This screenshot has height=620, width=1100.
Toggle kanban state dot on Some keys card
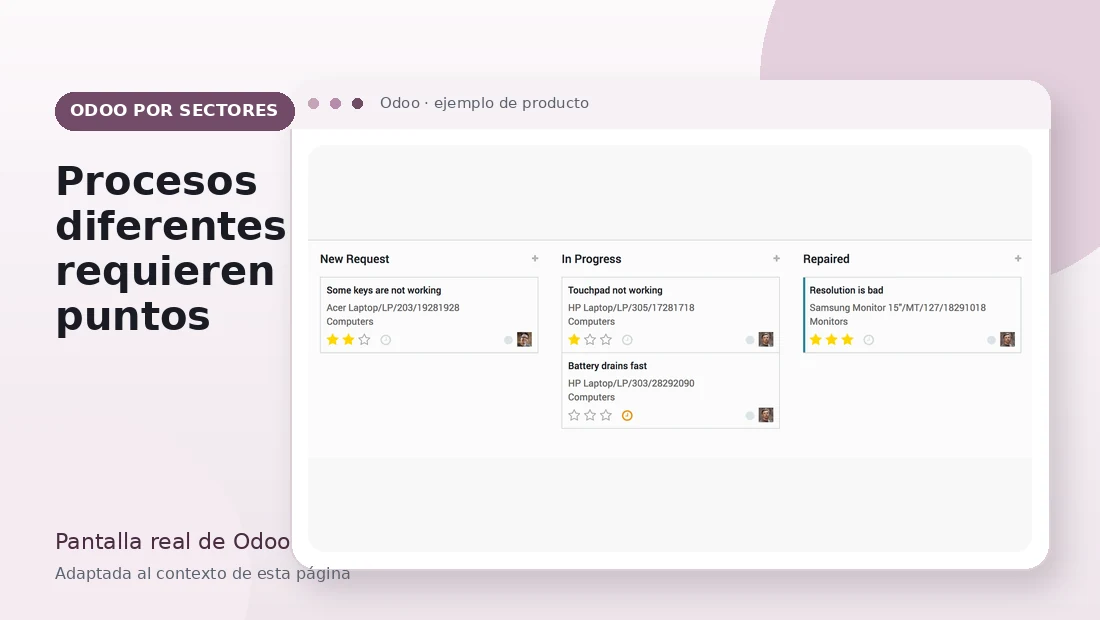[x=508, y=340]
